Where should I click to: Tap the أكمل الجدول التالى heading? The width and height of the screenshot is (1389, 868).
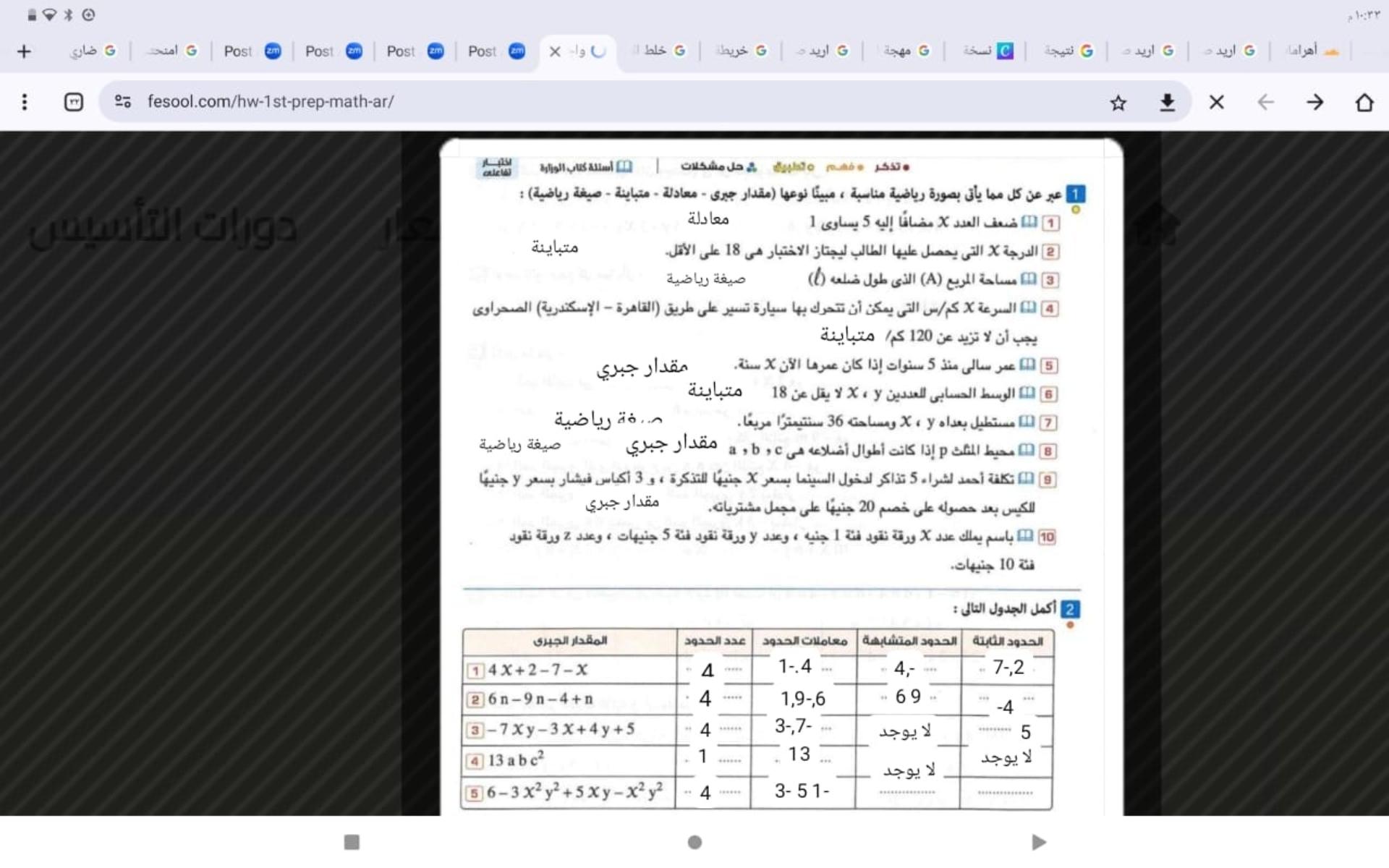(x=1004, y=608)
